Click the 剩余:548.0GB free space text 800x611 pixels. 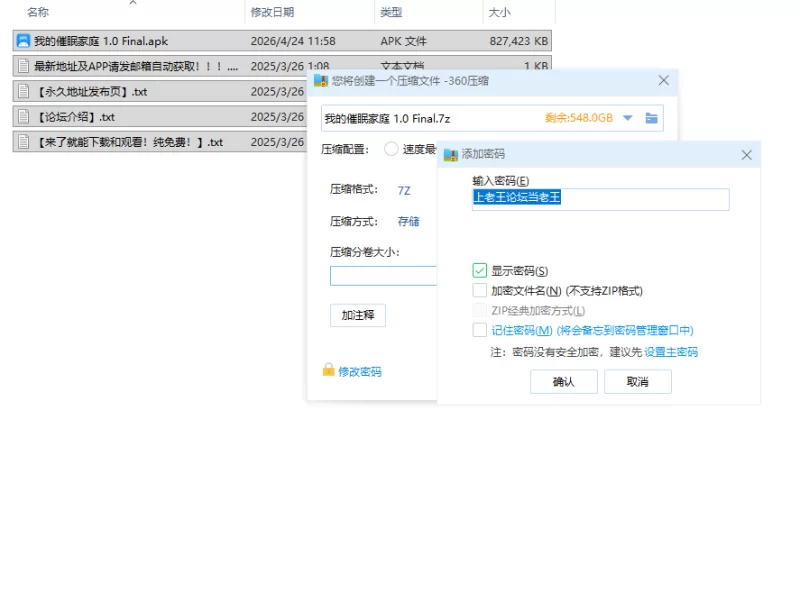579,118
